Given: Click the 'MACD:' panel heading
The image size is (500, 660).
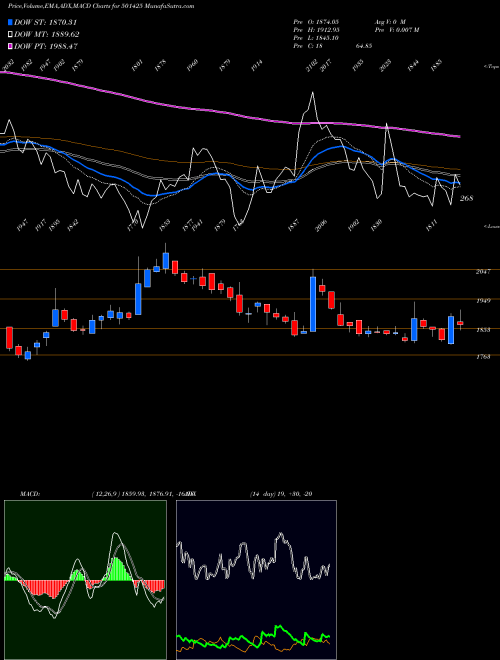Looking at the screenshot, I should 29,494.
